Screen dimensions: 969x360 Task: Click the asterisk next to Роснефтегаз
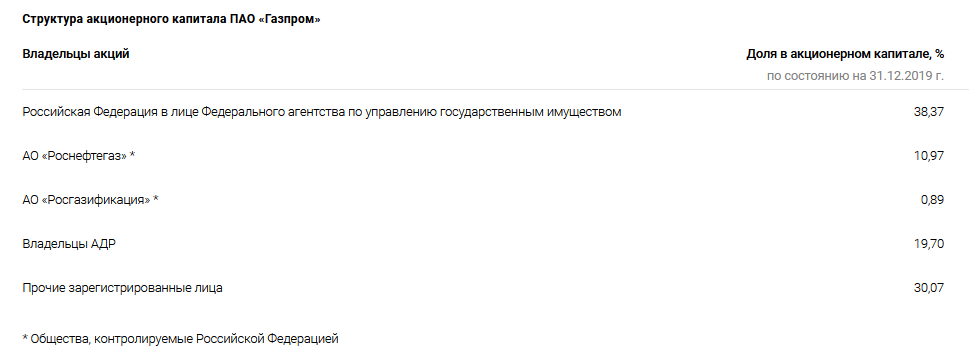point(132,155)
